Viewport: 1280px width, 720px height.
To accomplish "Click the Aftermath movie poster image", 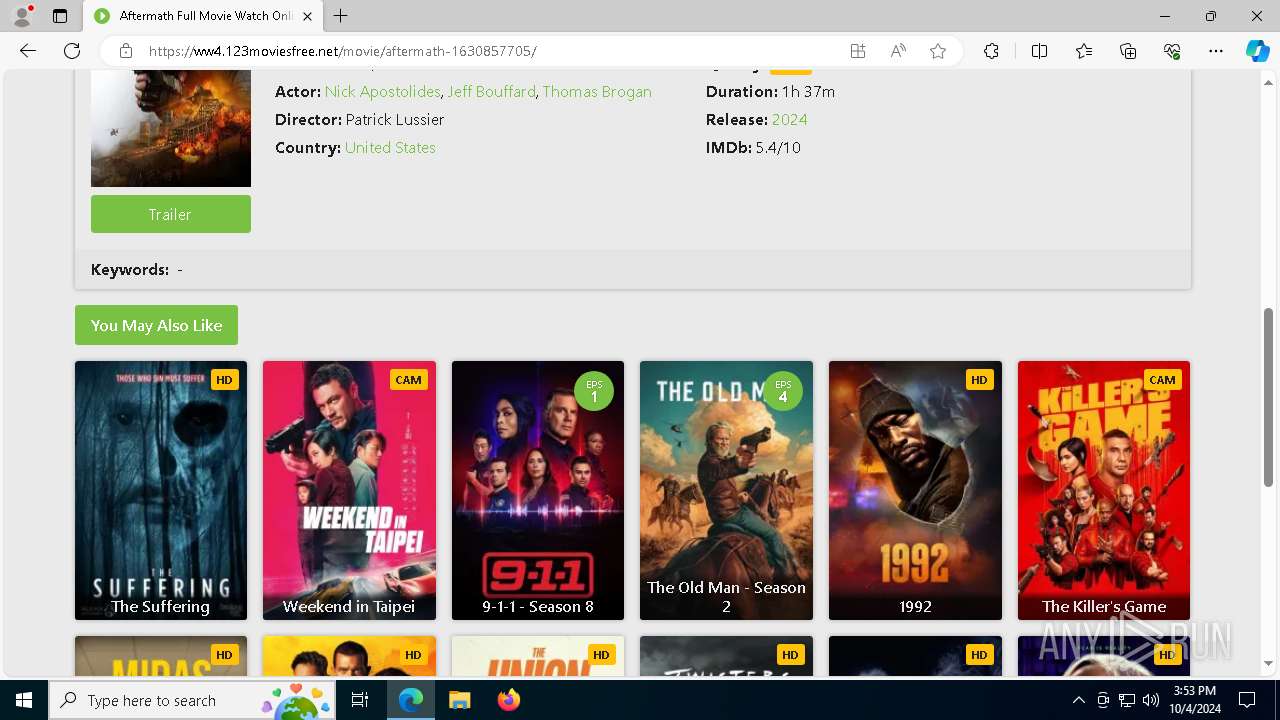I will [171, 129].
